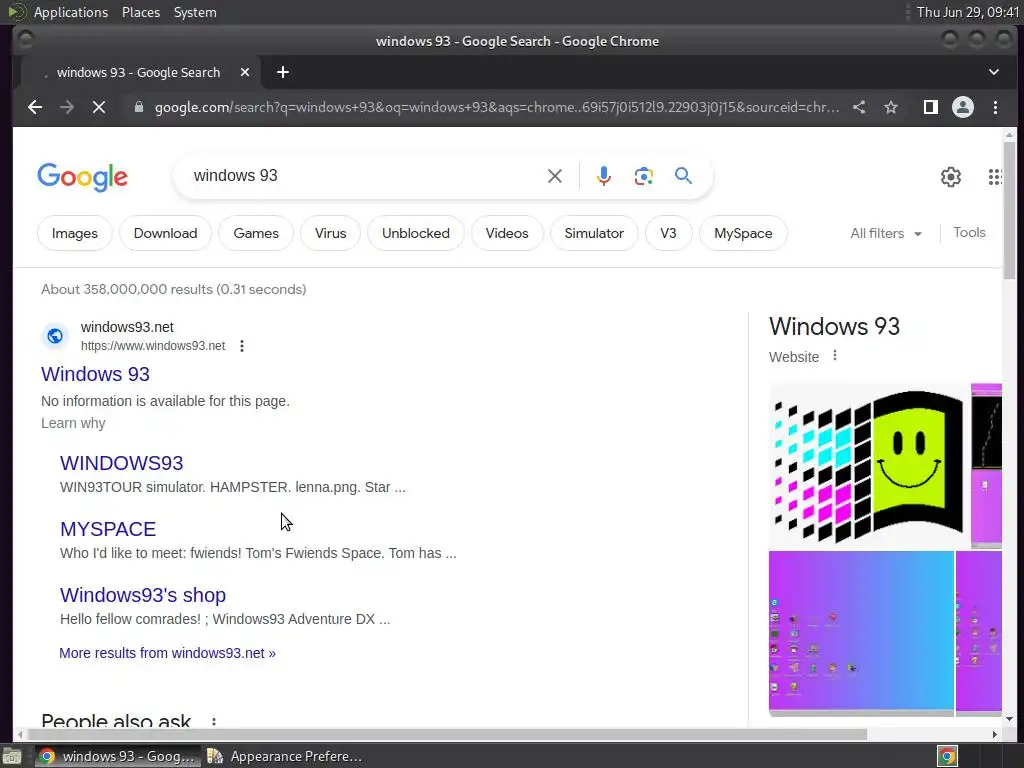Select the Unblocked filter chip
This screenshot has height=768, width=1024.
pyautogui.click(x=415, y=233)
